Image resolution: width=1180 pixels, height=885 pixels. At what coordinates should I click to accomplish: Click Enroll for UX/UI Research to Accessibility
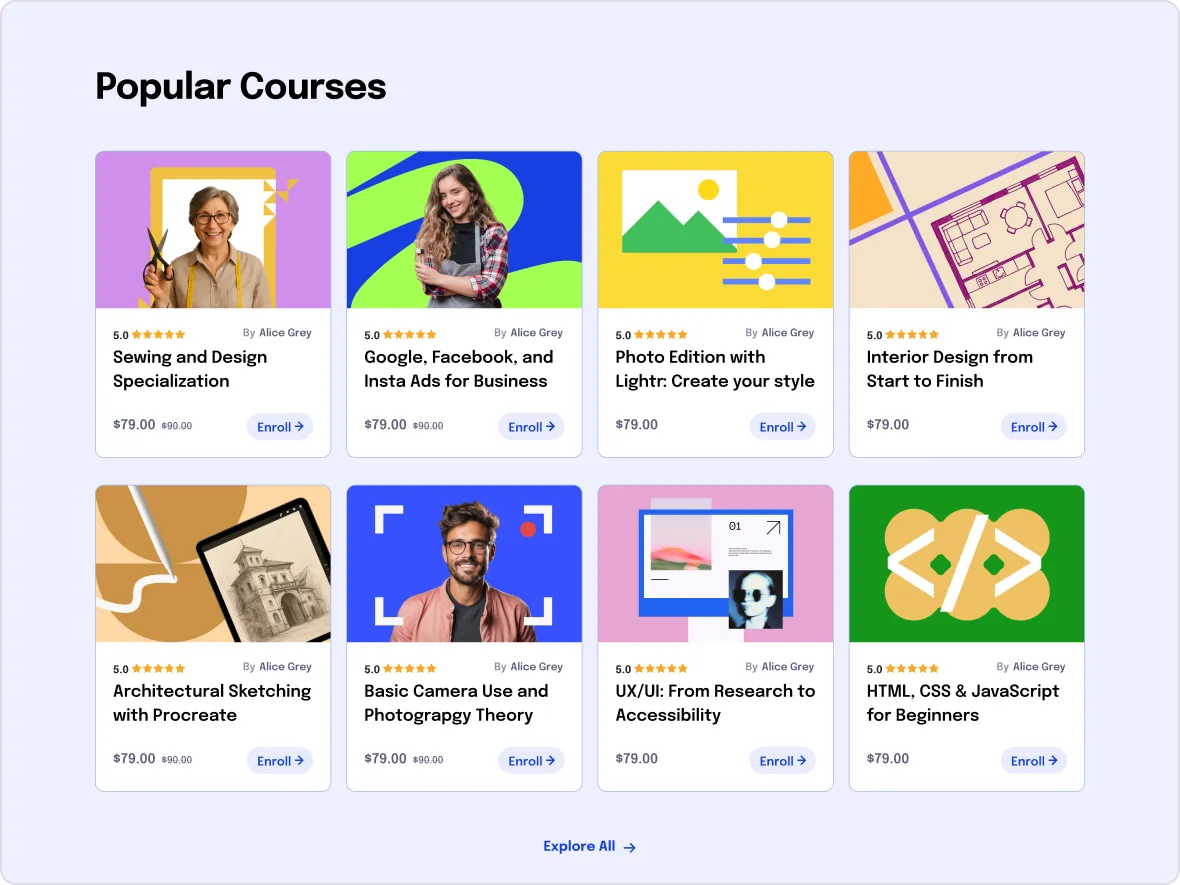pos(783,761)
